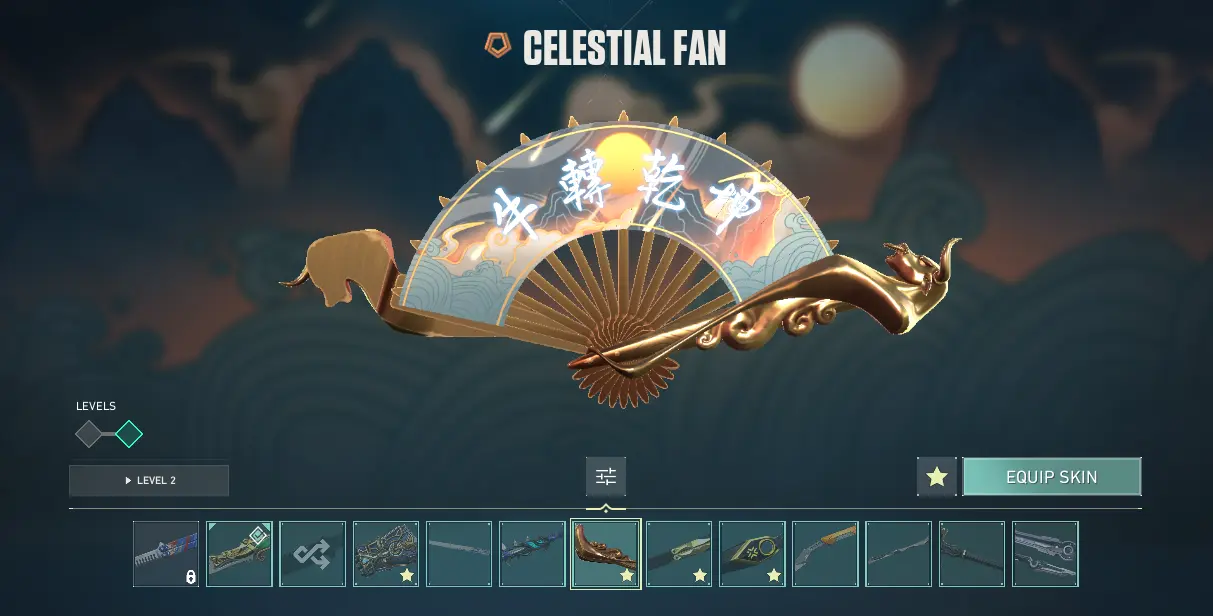Click the Equip Skin button
The width and height of the screenshot is (1213, 616).
pos(1052,477)
